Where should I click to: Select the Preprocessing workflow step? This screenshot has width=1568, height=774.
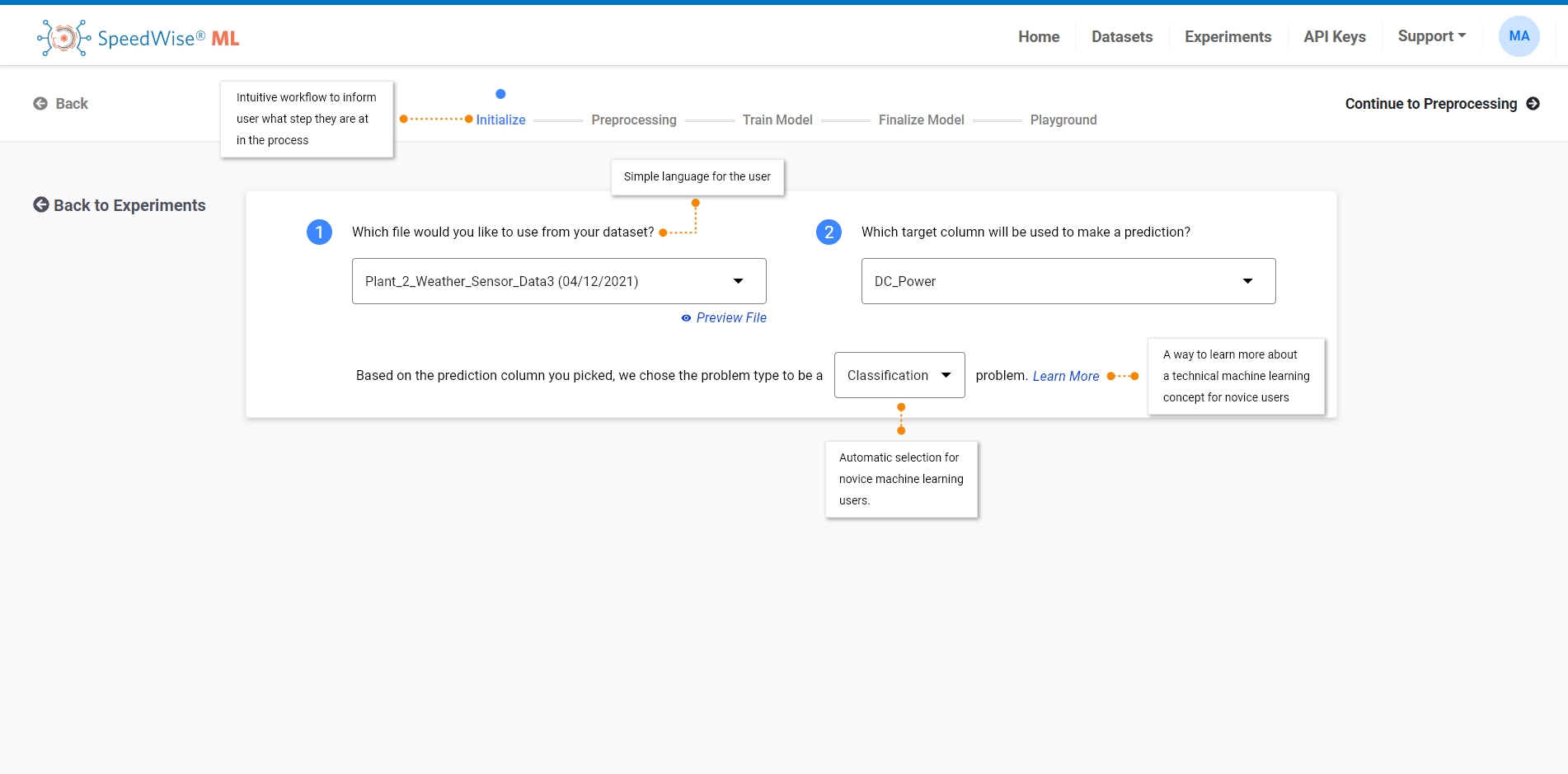633,120
